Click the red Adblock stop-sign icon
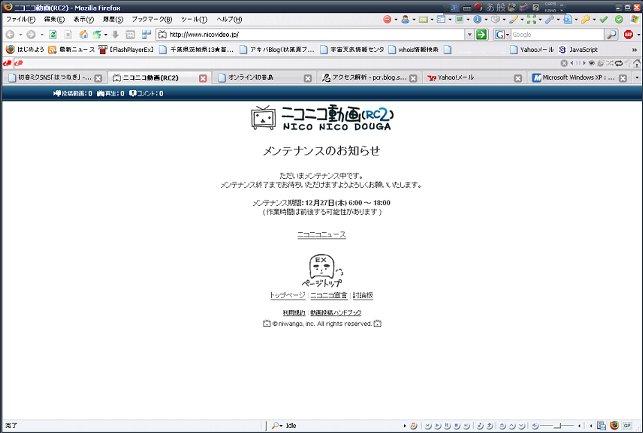 [628, 35]
